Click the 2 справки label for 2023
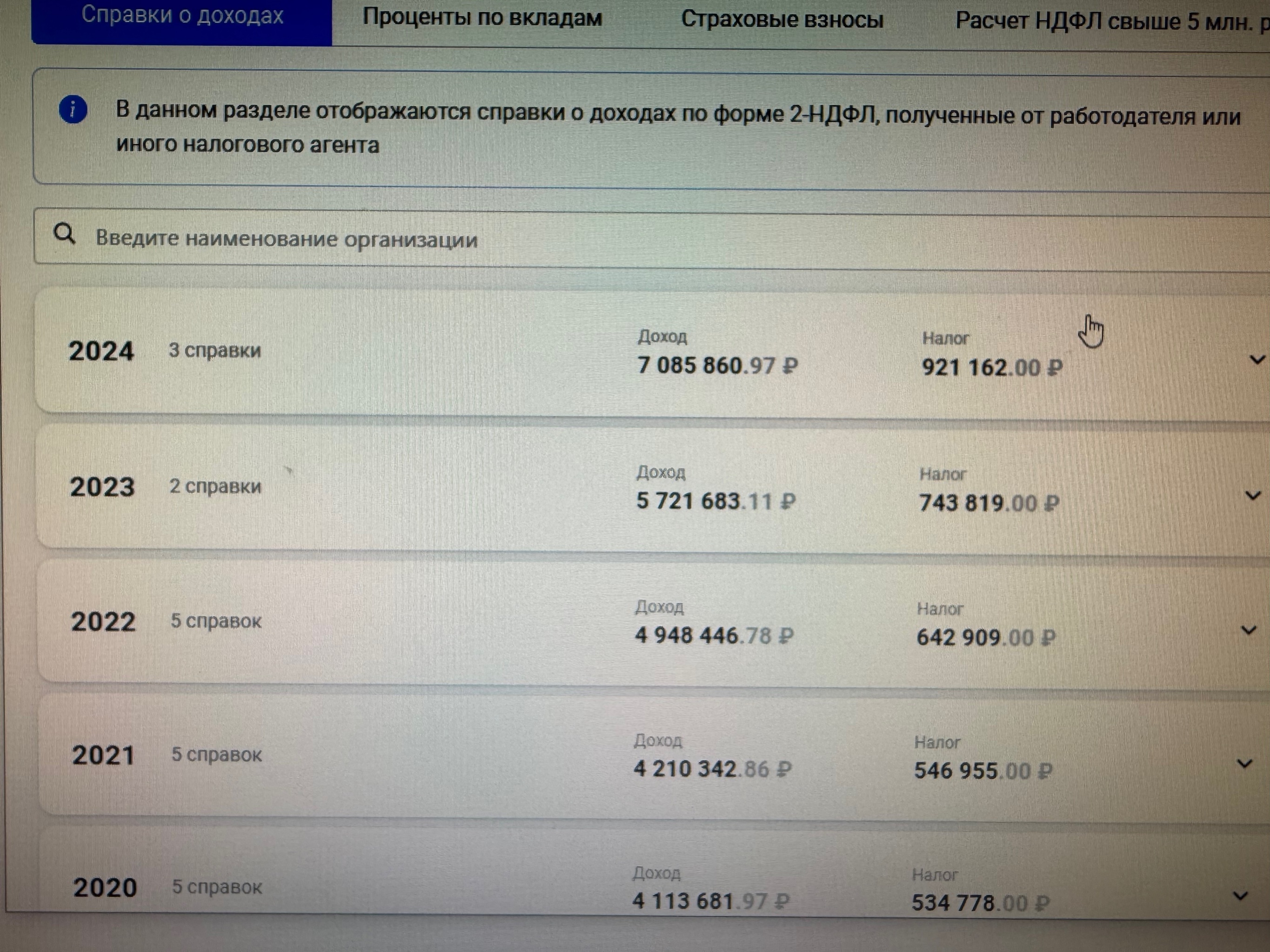The width and height of the screenshot is (1270, 952). [x=215, y=486]
